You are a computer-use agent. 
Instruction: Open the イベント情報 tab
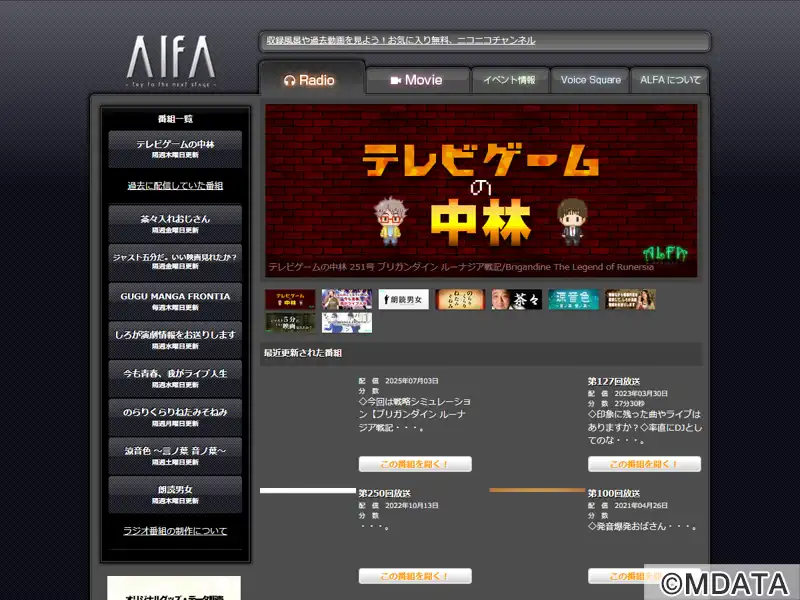(x=510, y=80)
